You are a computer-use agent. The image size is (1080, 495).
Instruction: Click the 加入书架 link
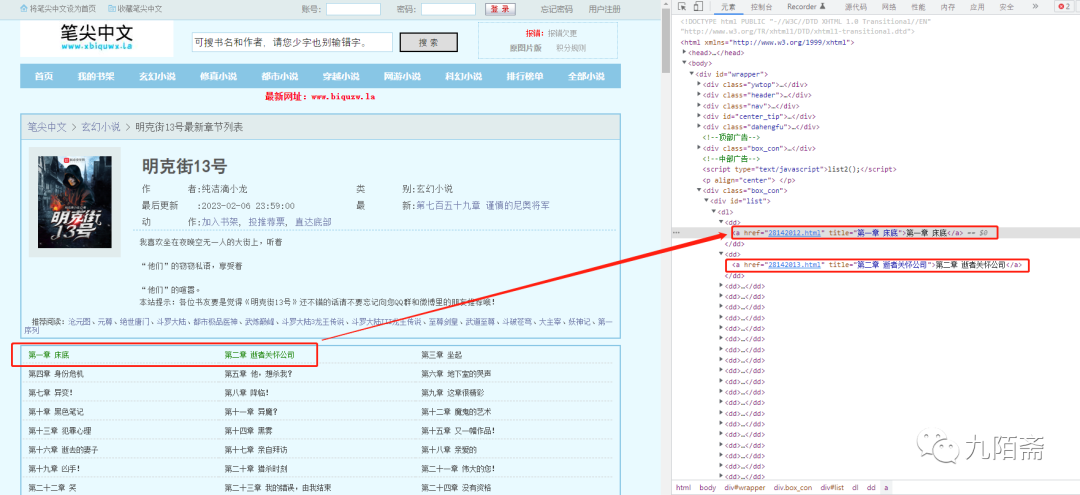pyautogui.click(x=219, y=222)
